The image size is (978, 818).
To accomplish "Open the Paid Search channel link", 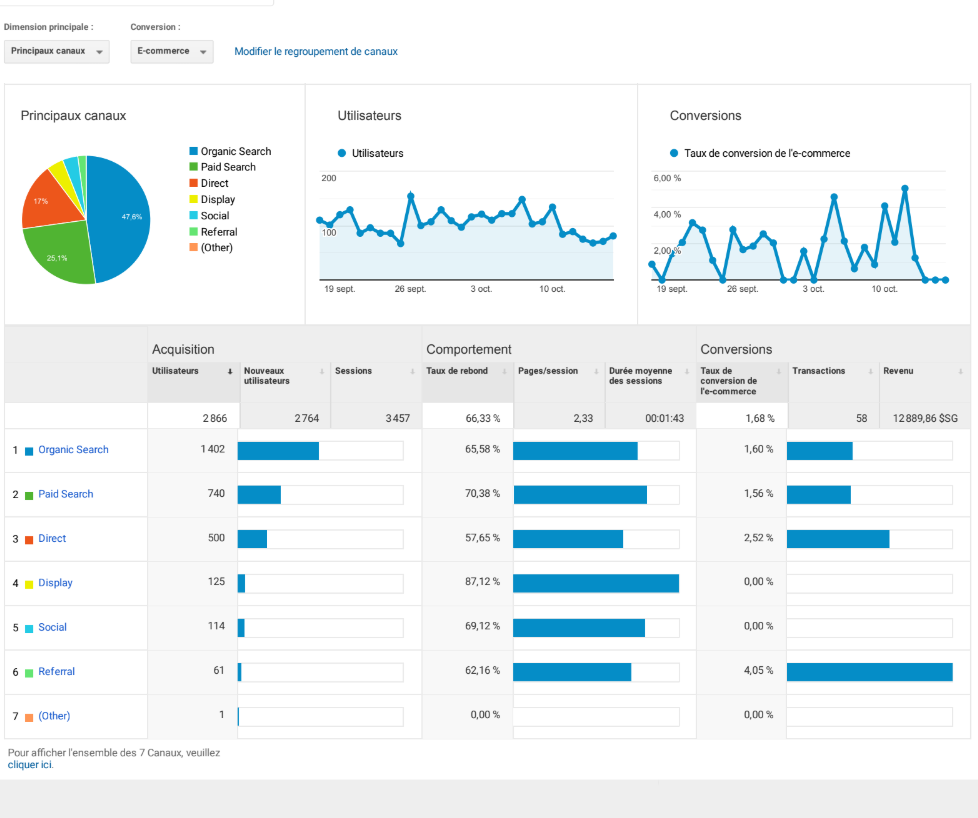I will [x=66, y=494].
